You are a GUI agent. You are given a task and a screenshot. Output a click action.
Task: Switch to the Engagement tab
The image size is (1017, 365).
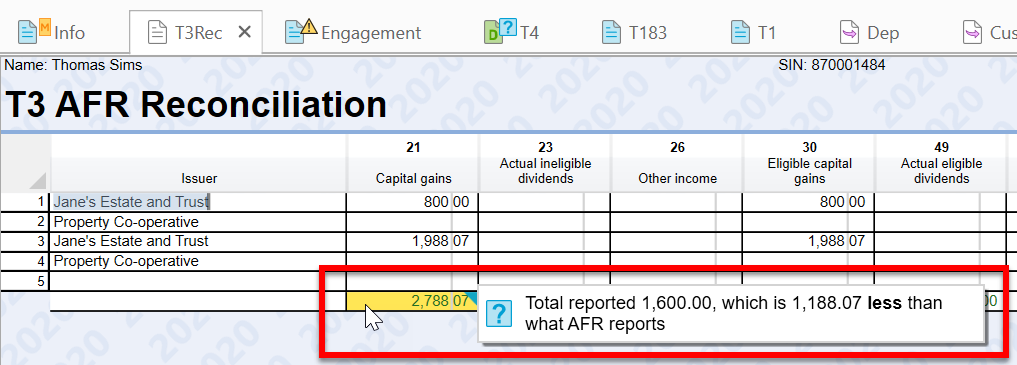(353, 32)
